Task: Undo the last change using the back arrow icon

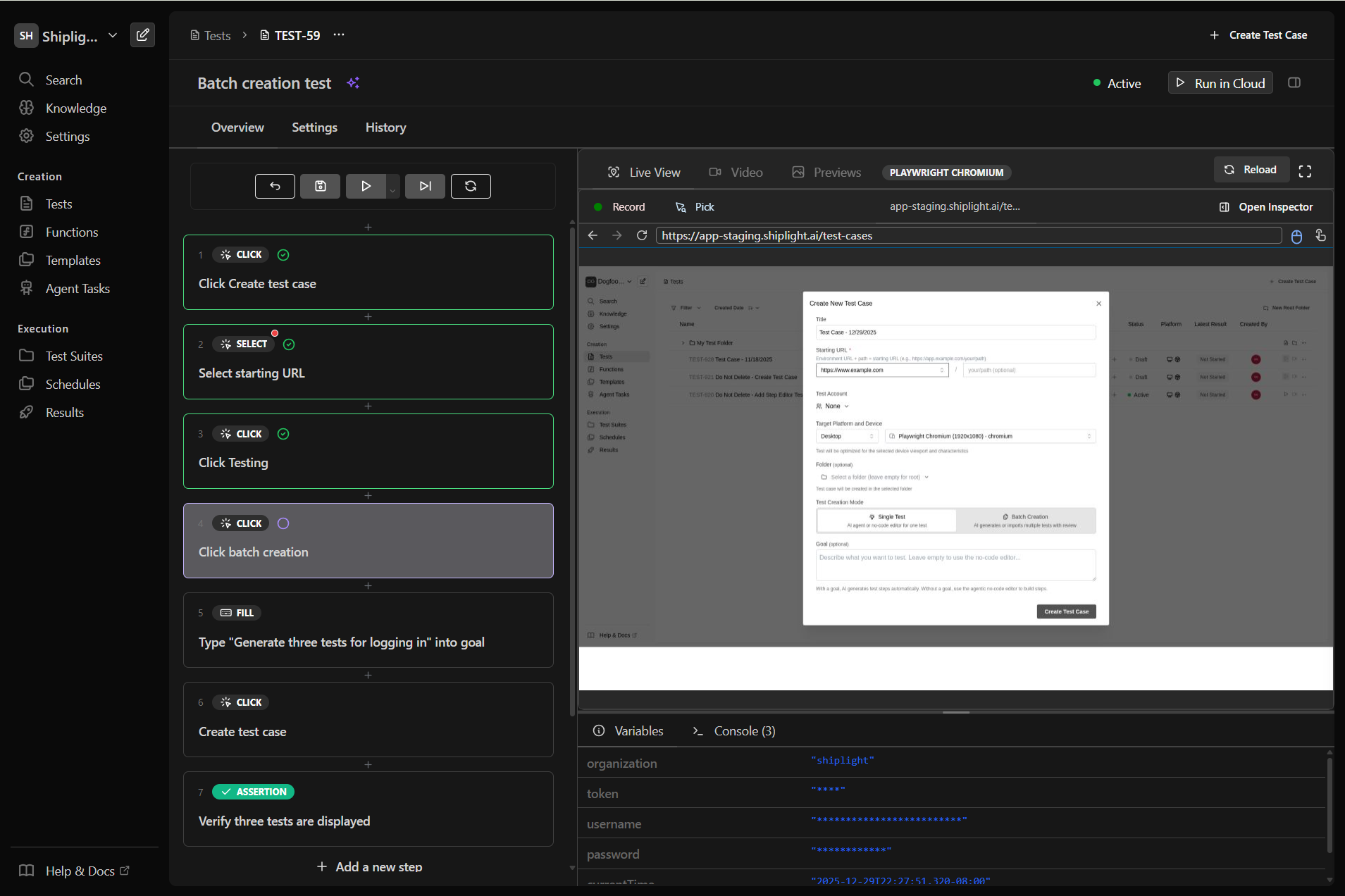Action: tap(275, 186)
